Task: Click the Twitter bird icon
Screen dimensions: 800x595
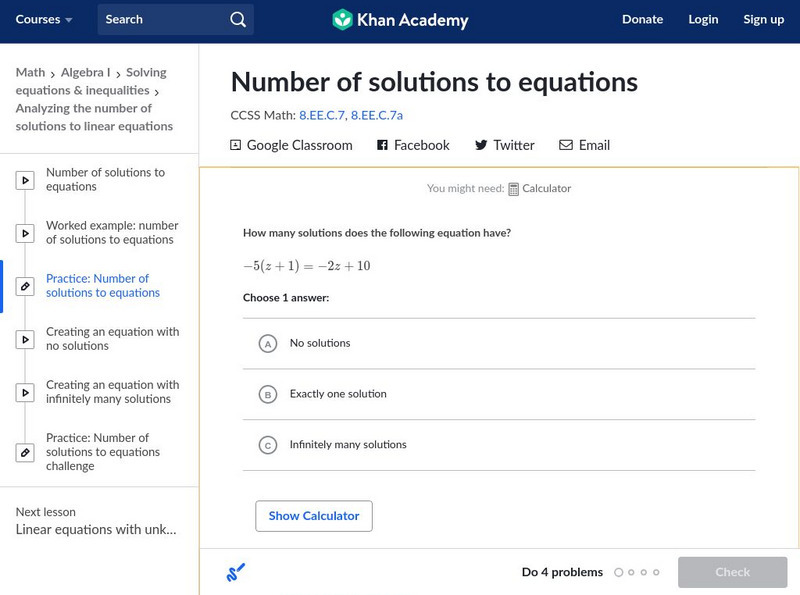Action: 481,145
